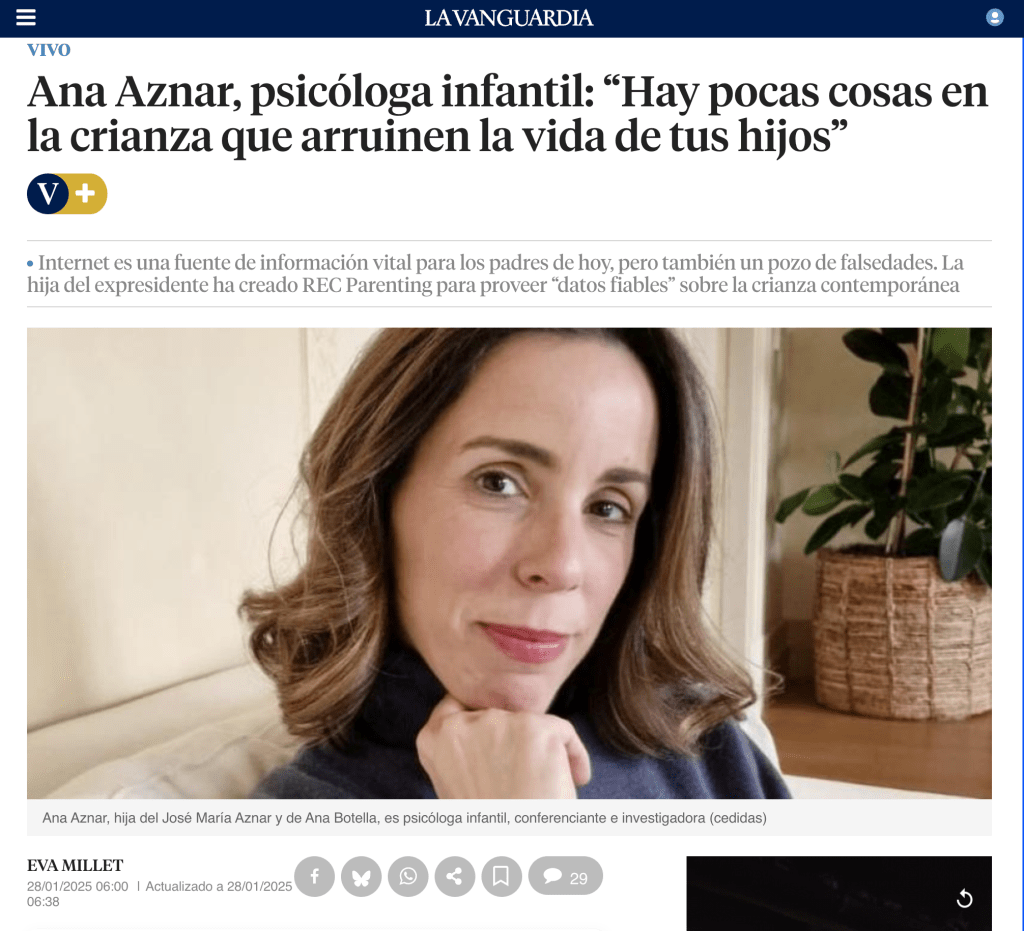The width and height of the screenshot is (1024, 931).
Task: Click the dark video player thumbnail
Action: tap(839, 893)
